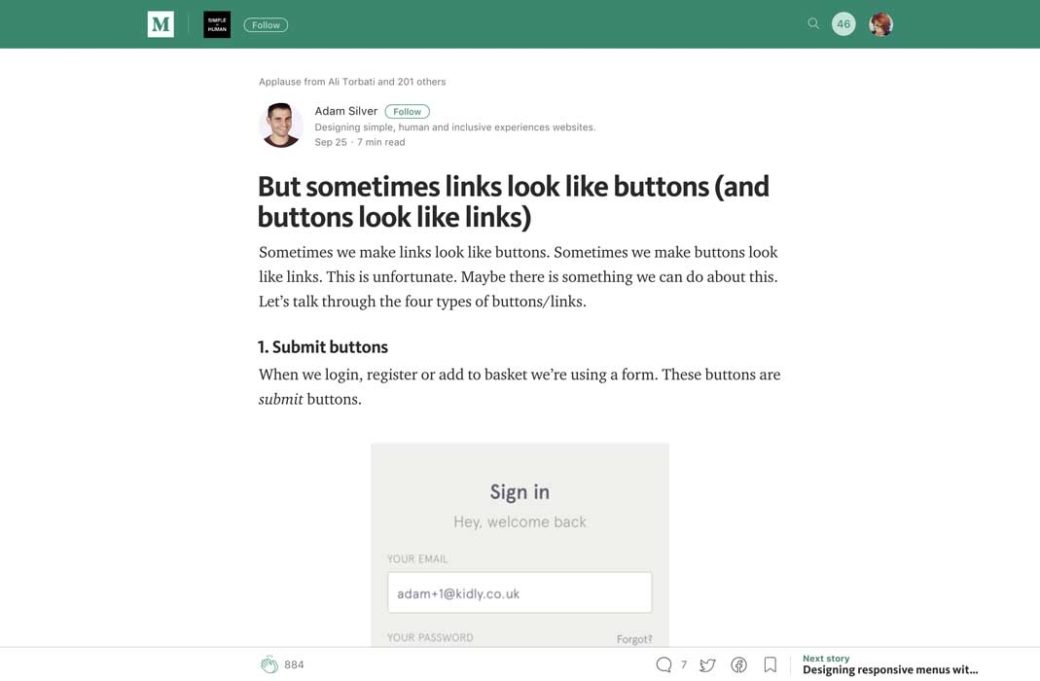
Task: Click the 884 claps count
Action: pyautogui.click(x=294, y=664)
